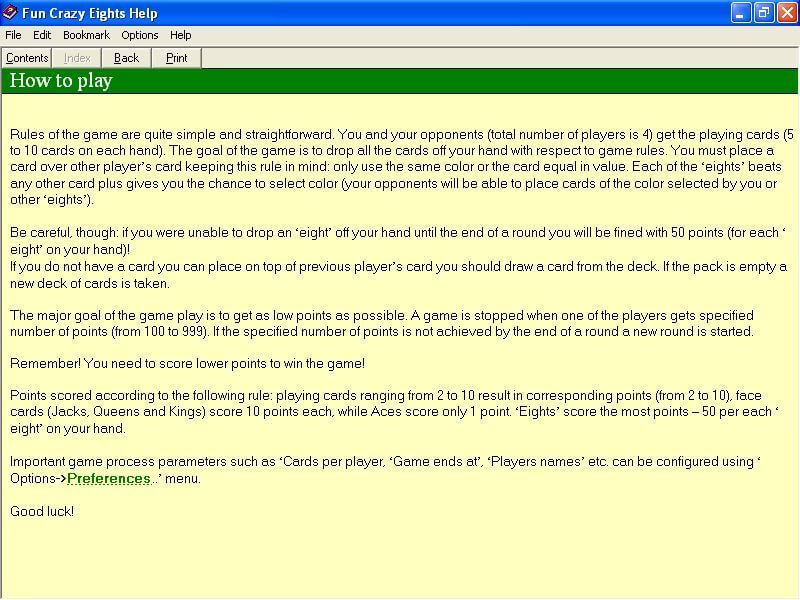Click the 'Remember! You need to score lower' line
Viewport: 800px width, 600px height.
[x=187, y=363]
